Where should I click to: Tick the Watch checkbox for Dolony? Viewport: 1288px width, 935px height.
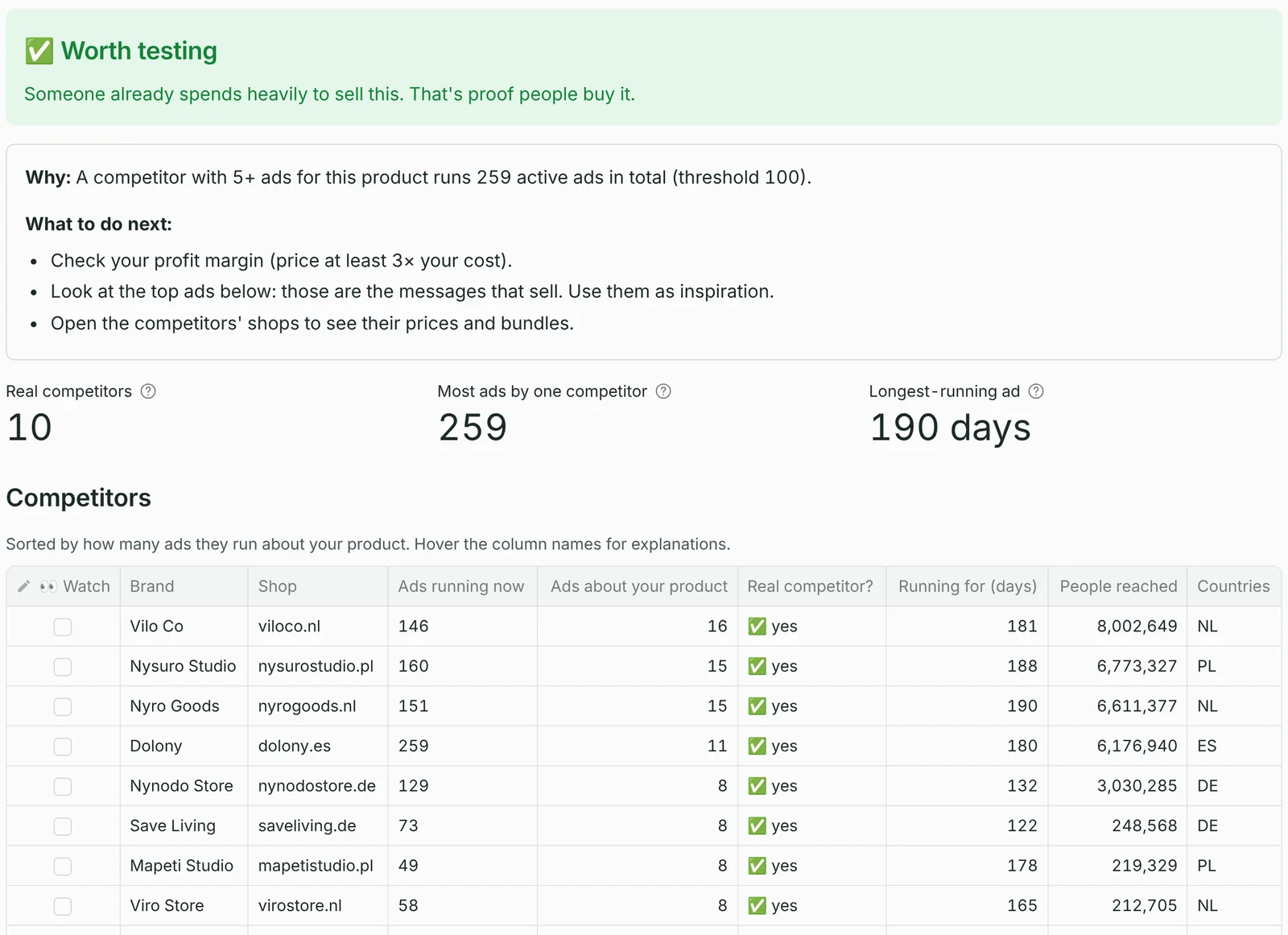(x=63, y=747)
